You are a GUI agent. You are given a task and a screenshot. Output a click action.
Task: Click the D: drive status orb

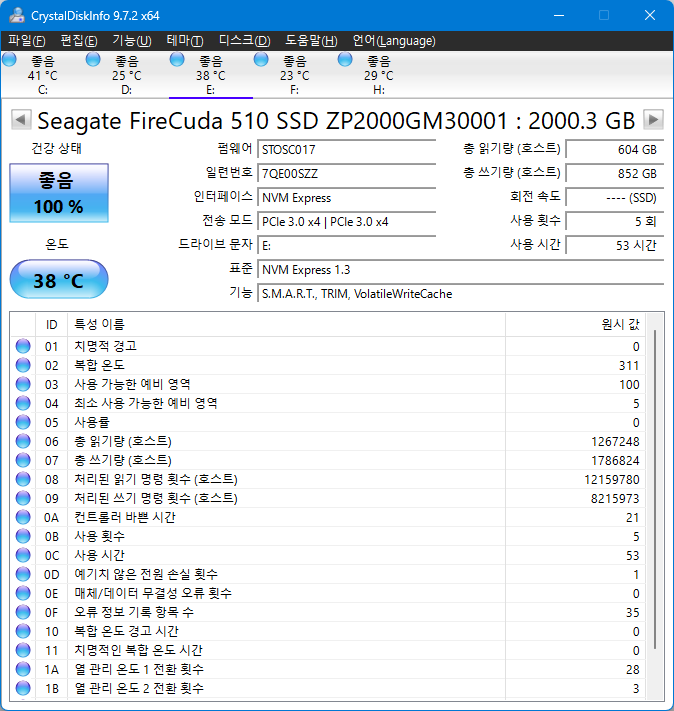(93, 59)
